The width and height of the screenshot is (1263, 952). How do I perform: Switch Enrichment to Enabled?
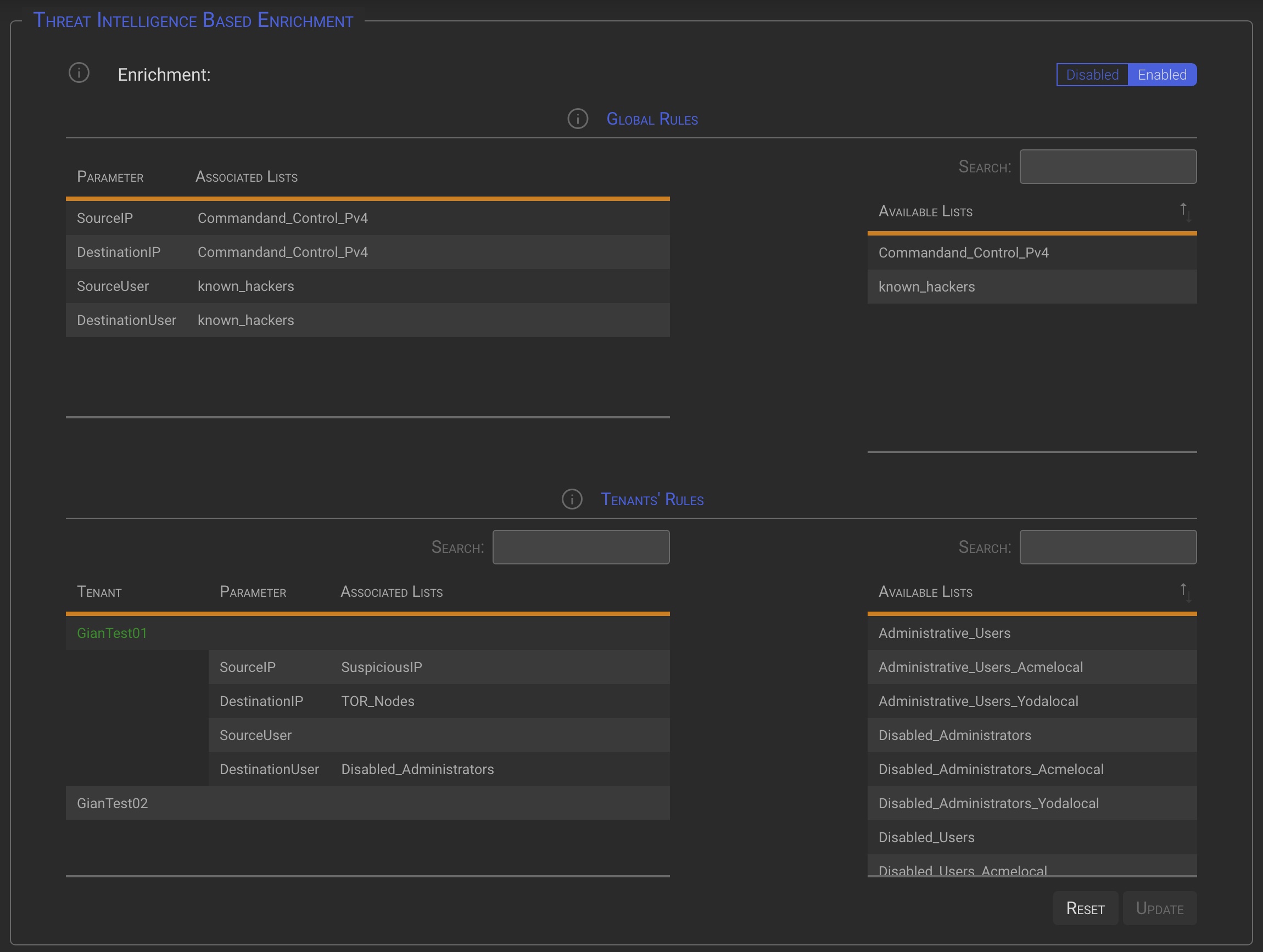[1161, 75]
